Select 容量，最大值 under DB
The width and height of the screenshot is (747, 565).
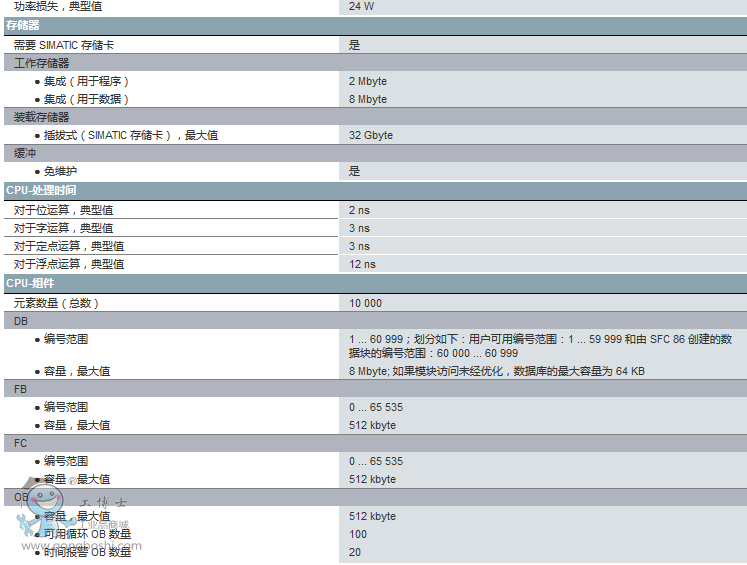tap(77, 371)
